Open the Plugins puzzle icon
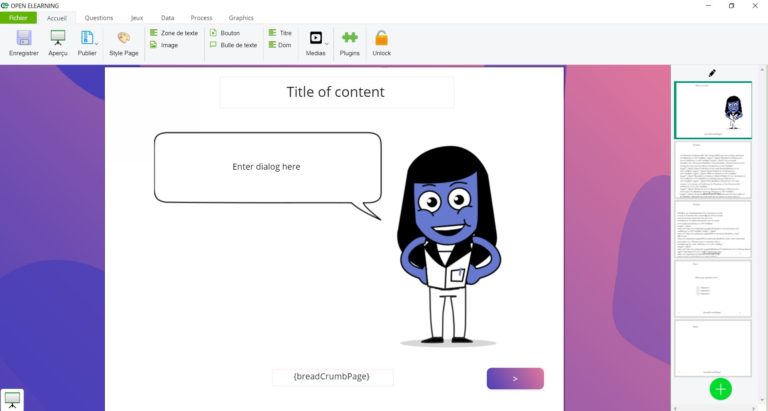768x411 pixels. tap(350, 38)
